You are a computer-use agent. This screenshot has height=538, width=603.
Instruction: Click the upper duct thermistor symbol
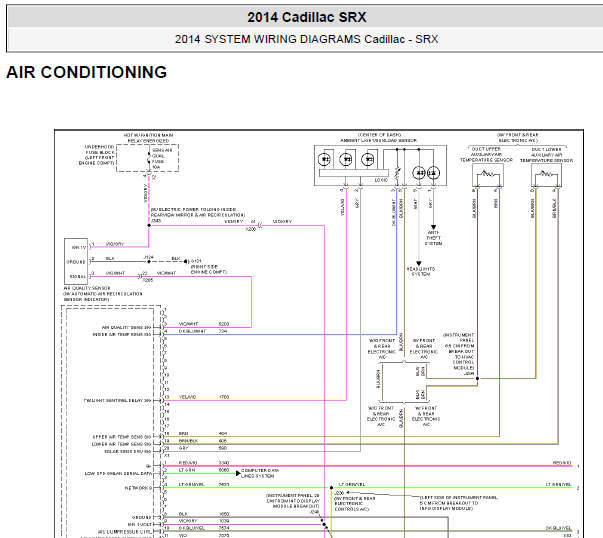point(488,175)
